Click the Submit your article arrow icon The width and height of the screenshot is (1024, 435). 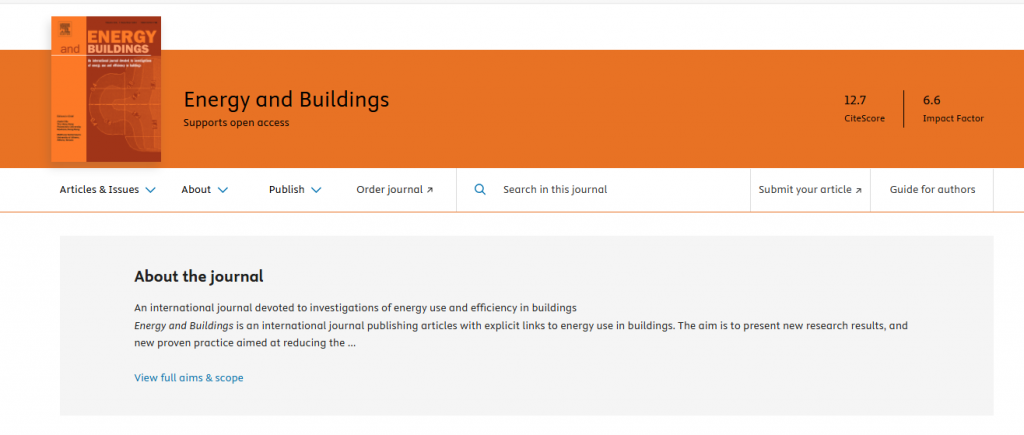click(x=858, y=190)
